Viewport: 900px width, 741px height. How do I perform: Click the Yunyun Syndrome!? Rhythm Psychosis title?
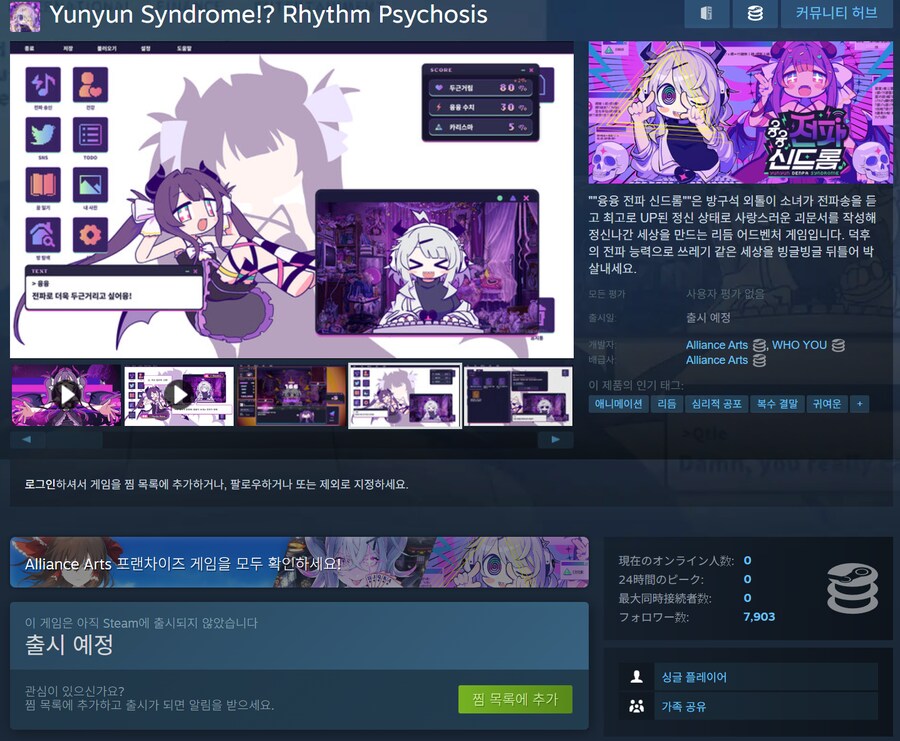269,14
